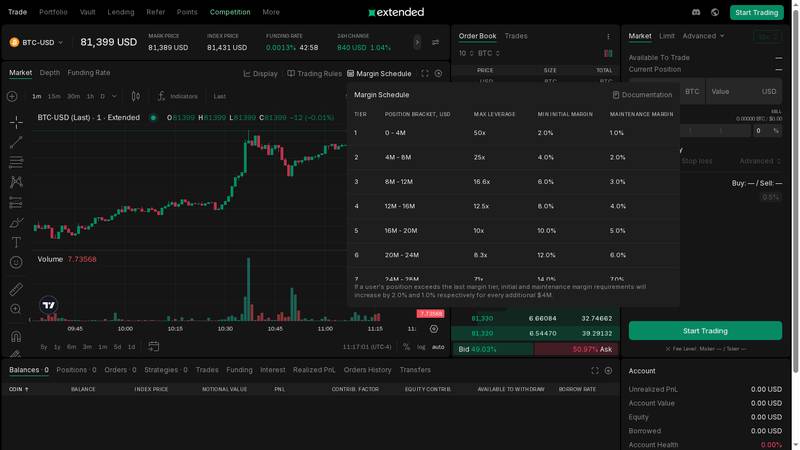Viewport: 800px width, 450px height.
Task: Go to the Competition page
Action: [x=230, y=12]
